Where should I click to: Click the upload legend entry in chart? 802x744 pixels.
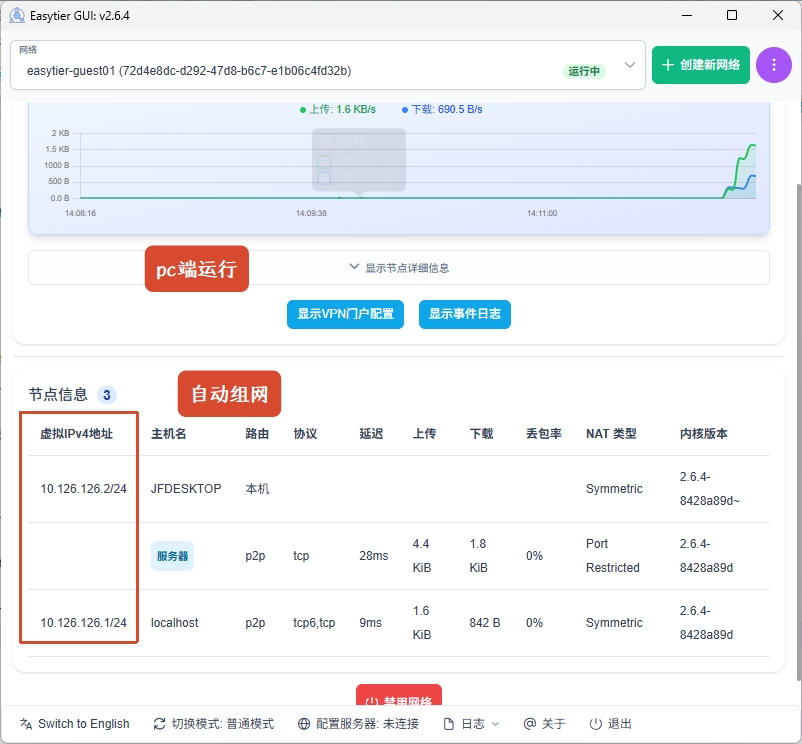click(x=338, y=109)
